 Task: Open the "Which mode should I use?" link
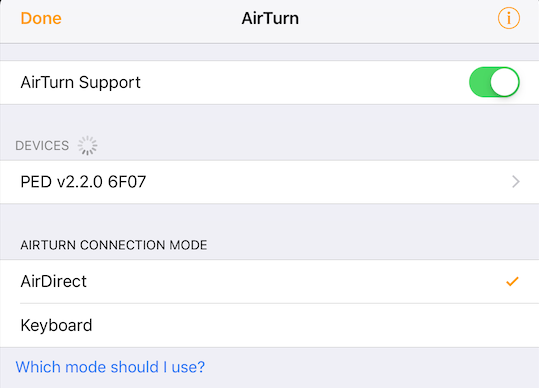click(x=110, y=367)
